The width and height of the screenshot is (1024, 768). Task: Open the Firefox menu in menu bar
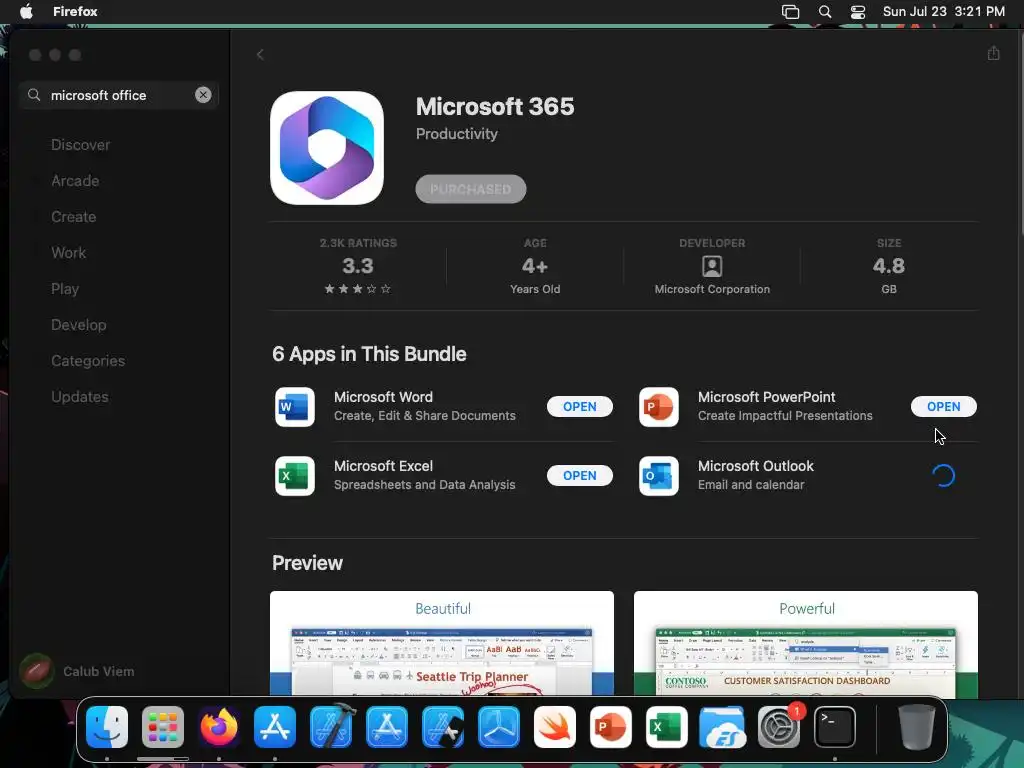(75, 11)
